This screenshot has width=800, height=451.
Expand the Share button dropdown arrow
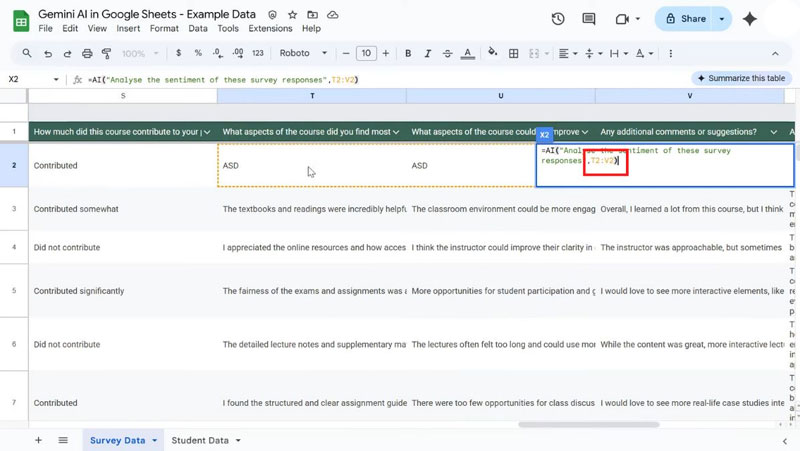coord(722,19)
